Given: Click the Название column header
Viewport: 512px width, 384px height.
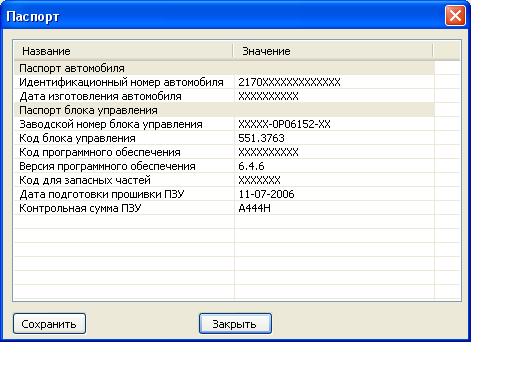Looking at the screenshot, I should [x=123, y=51].
